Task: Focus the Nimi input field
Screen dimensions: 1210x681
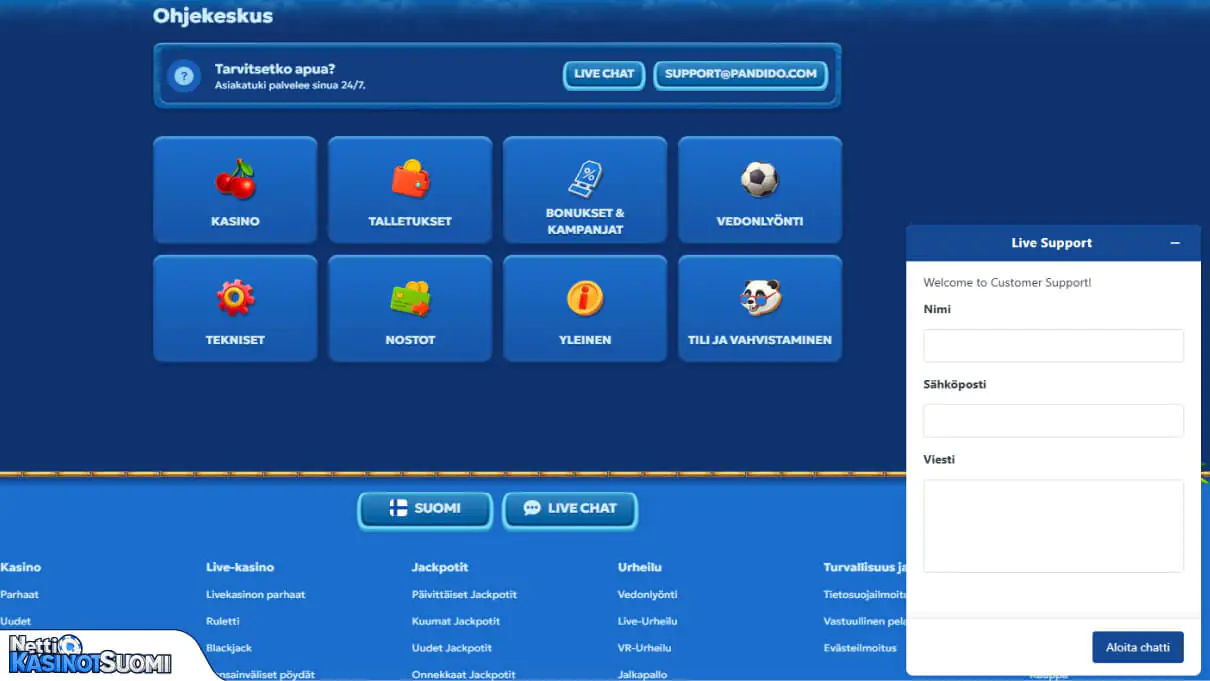Action: click(1053, 346)
